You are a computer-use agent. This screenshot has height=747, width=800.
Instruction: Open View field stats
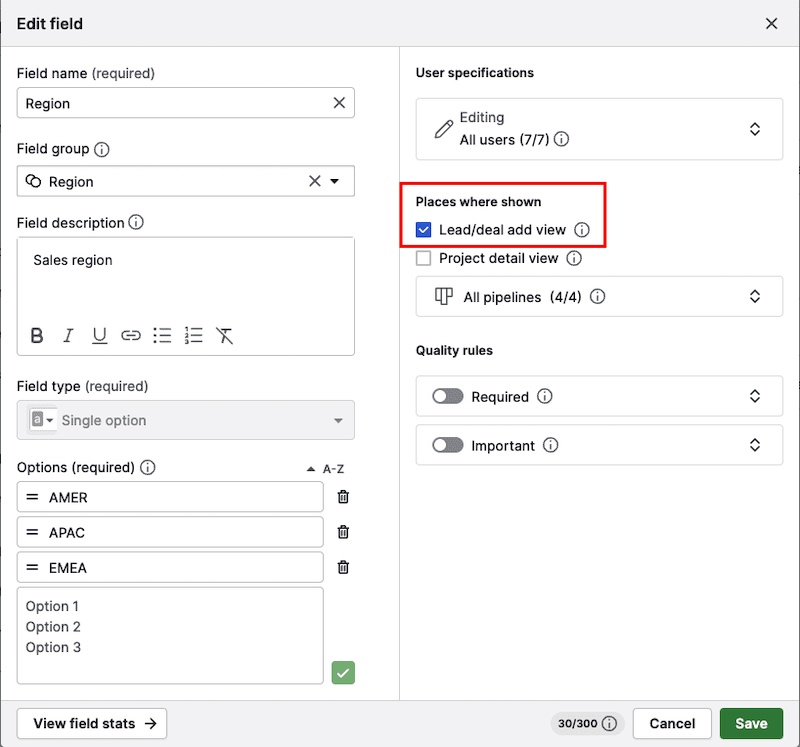coord(92,723)
